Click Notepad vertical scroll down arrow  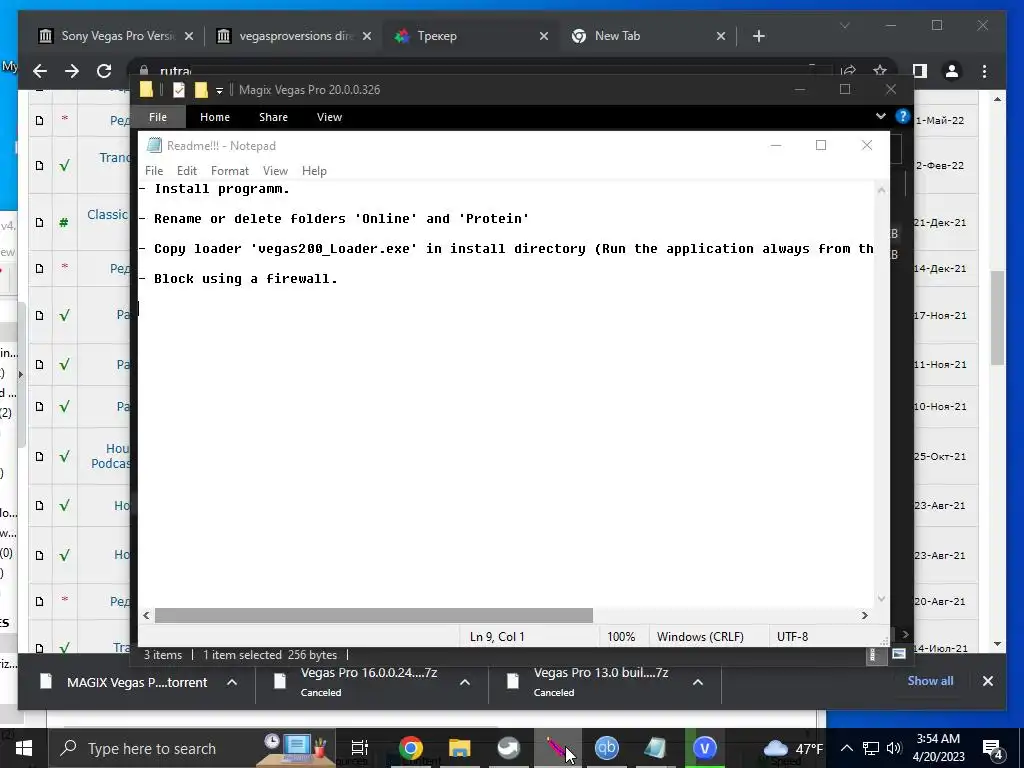881,598
